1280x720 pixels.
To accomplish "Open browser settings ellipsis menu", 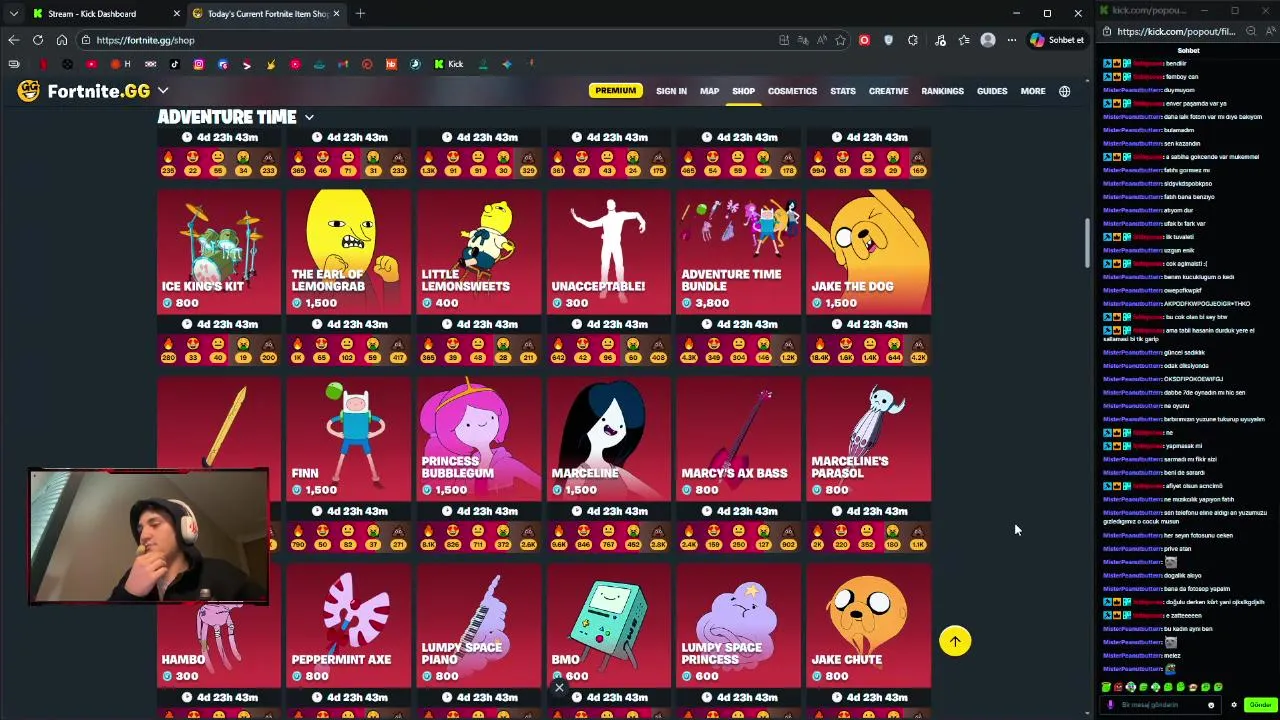I will [x=1012, y=40].
